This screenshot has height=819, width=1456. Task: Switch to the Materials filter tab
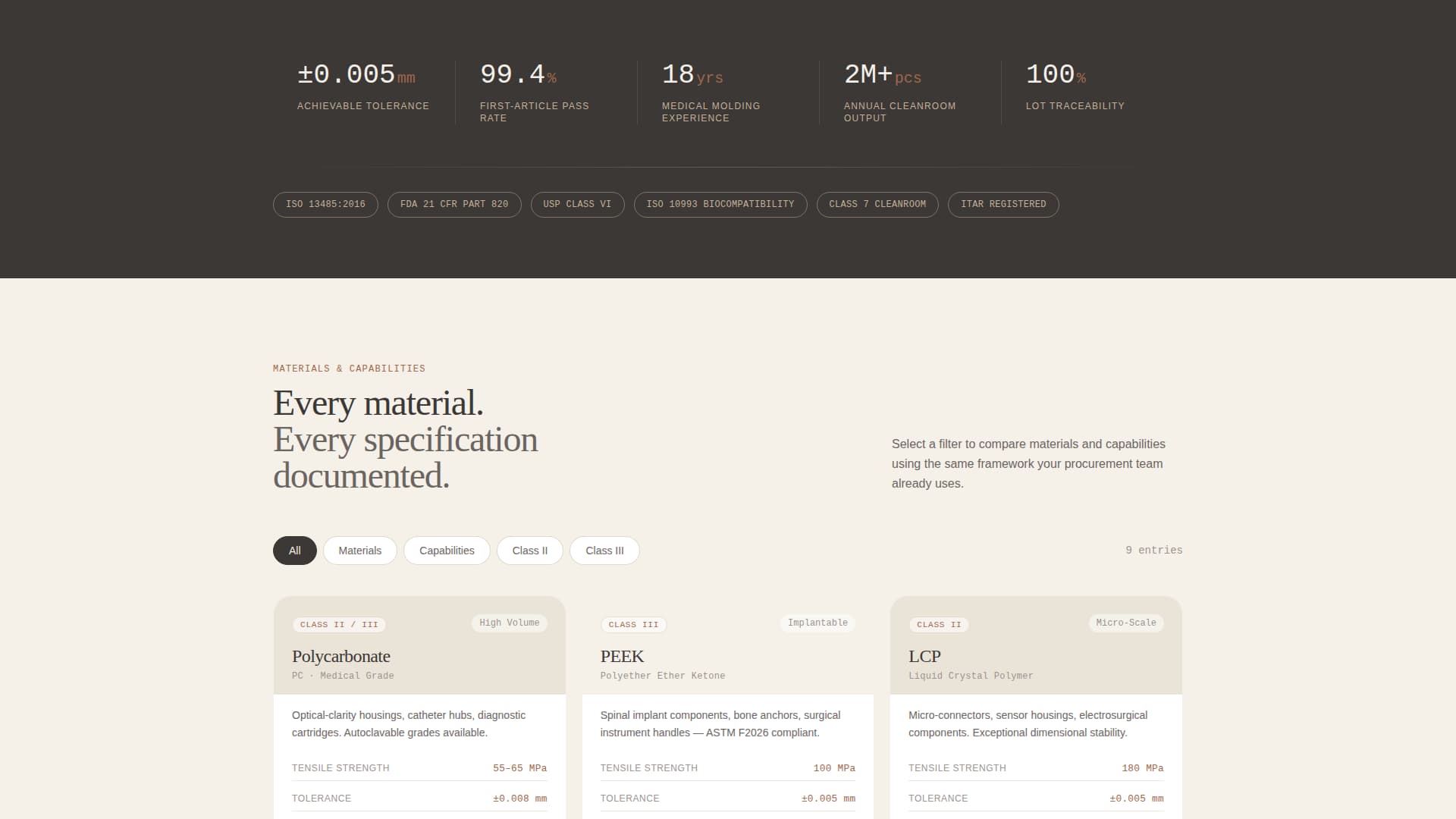[359, 551]
